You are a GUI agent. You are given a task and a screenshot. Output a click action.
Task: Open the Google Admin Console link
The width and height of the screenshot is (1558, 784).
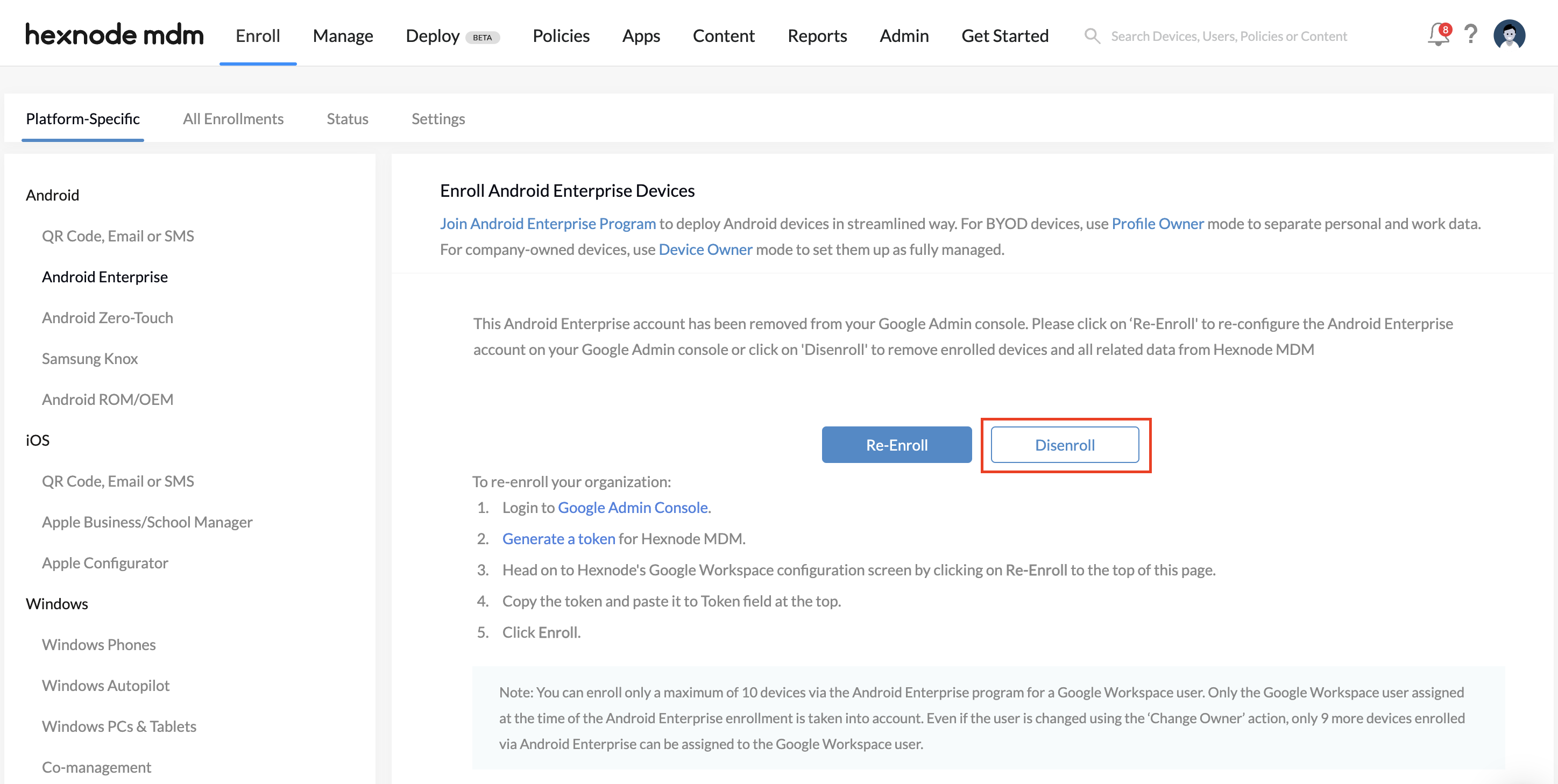(x=633, y=507)
